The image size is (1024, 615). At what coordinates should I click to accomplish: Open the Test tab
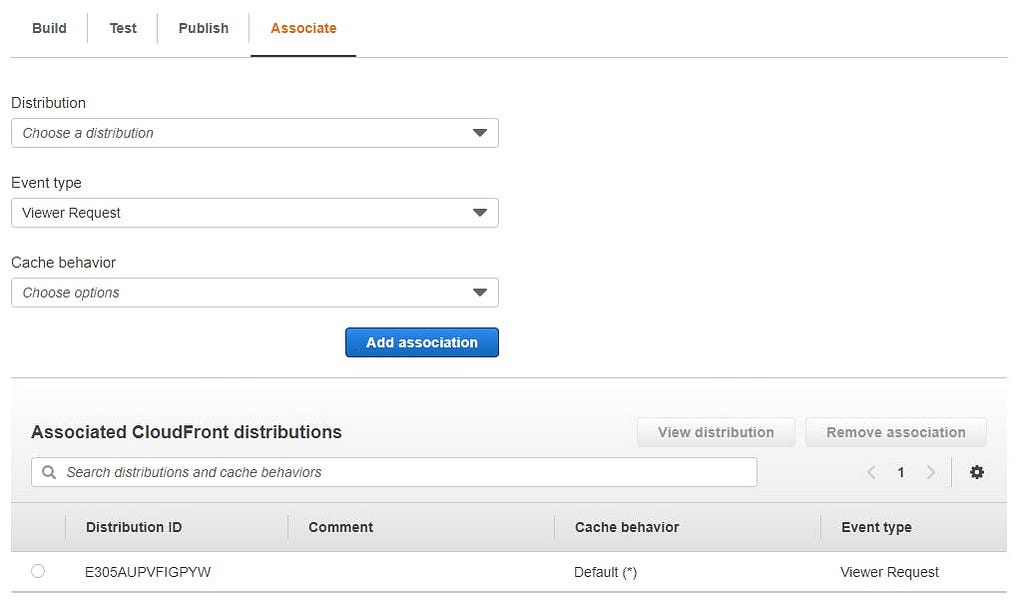[x=123, y=28]
